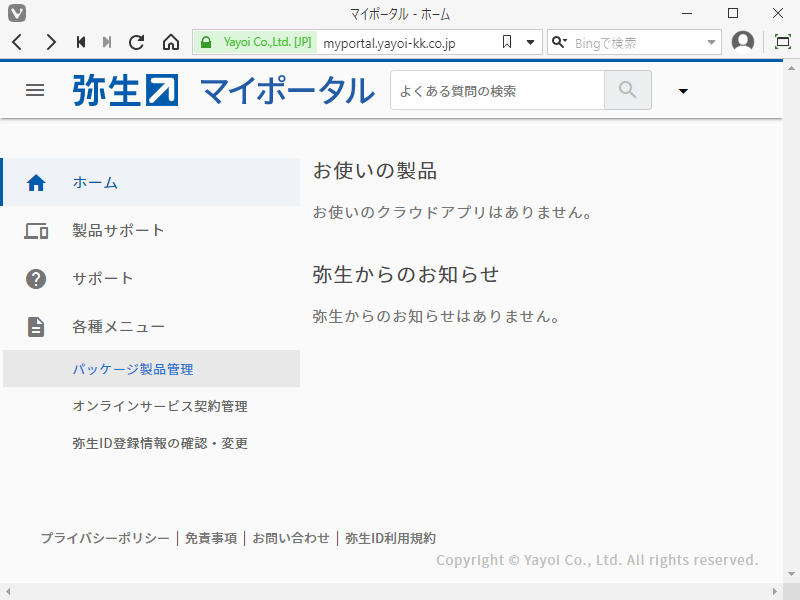
Task: Click the サポート question mark icon
Action: [x=36, y=279]
